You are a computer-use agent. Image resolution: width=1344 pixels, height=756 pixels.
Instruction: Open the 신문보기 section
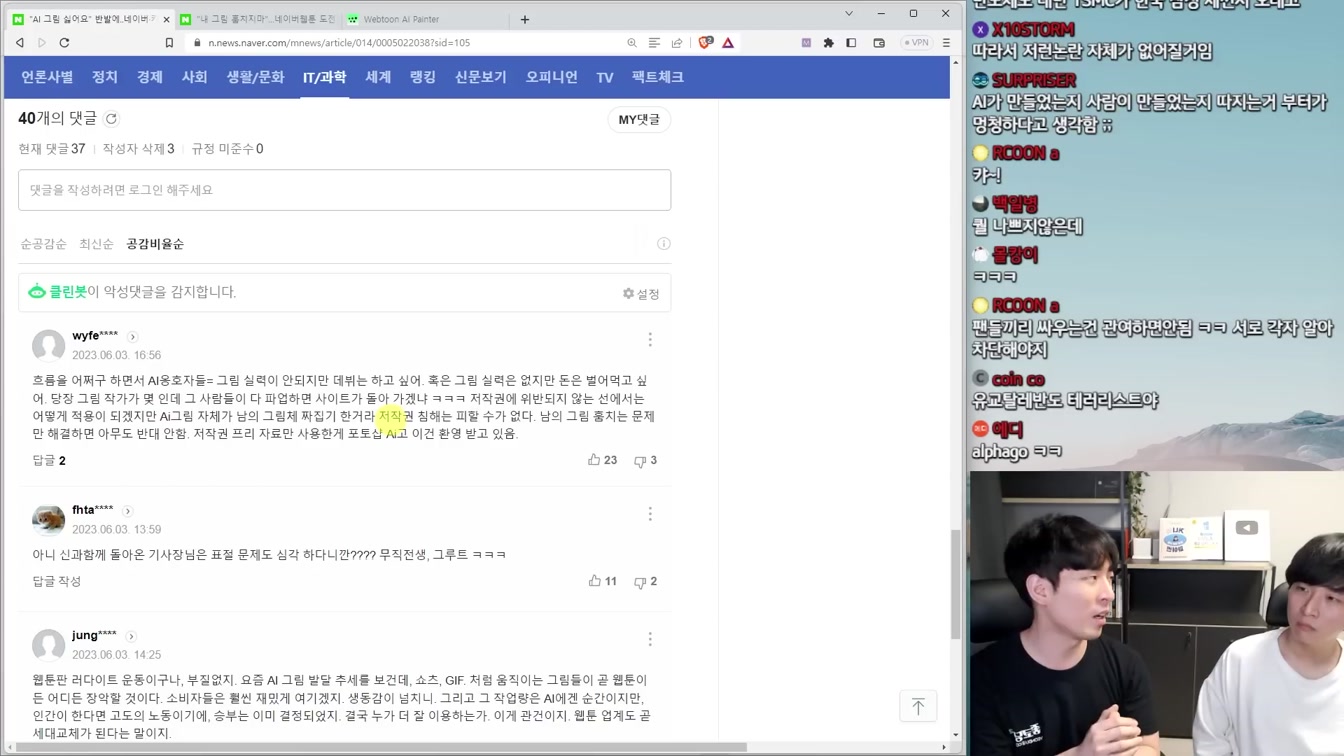point(481,77)
